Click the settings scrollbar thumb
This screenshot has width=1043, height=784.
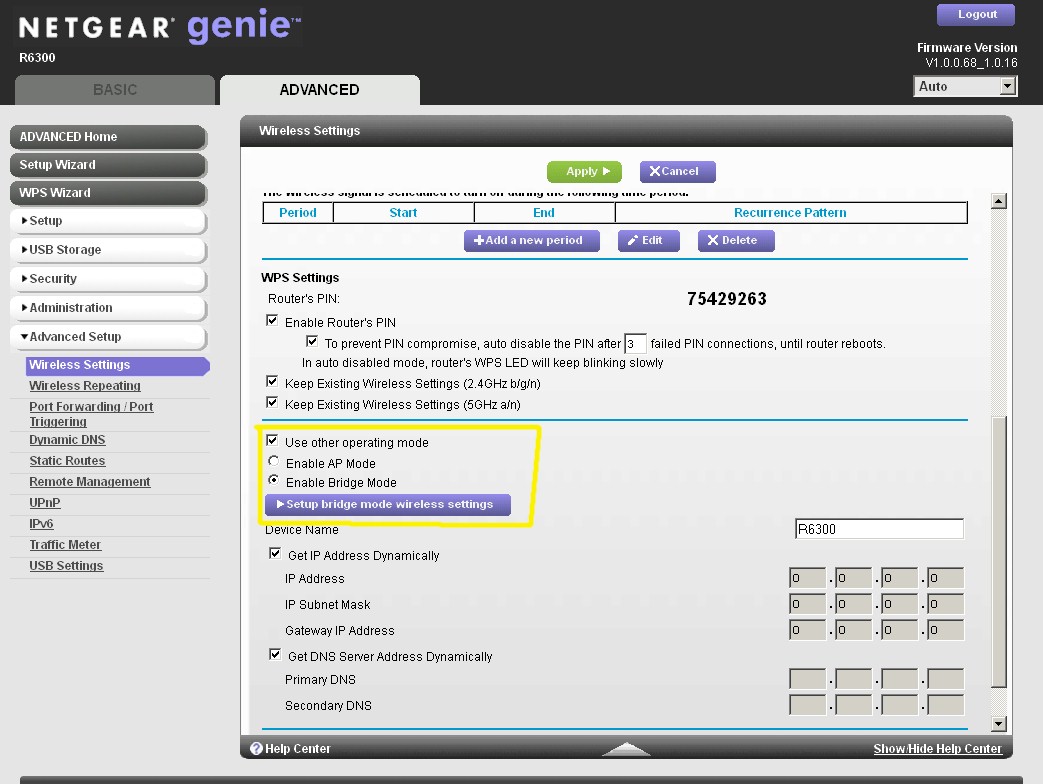coord(998,552)
